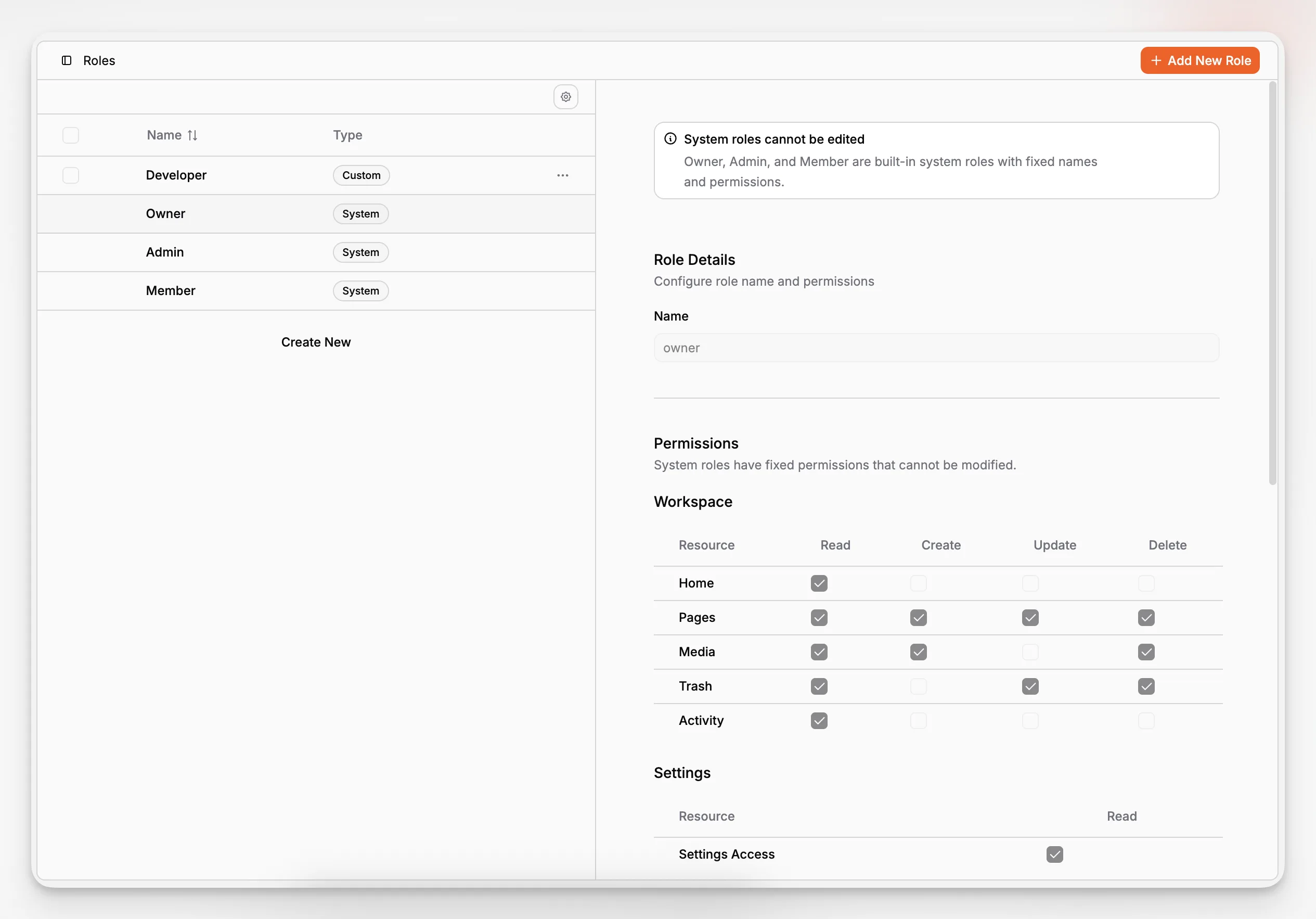Toggle Activity Delete permission checkbox

1146,721
